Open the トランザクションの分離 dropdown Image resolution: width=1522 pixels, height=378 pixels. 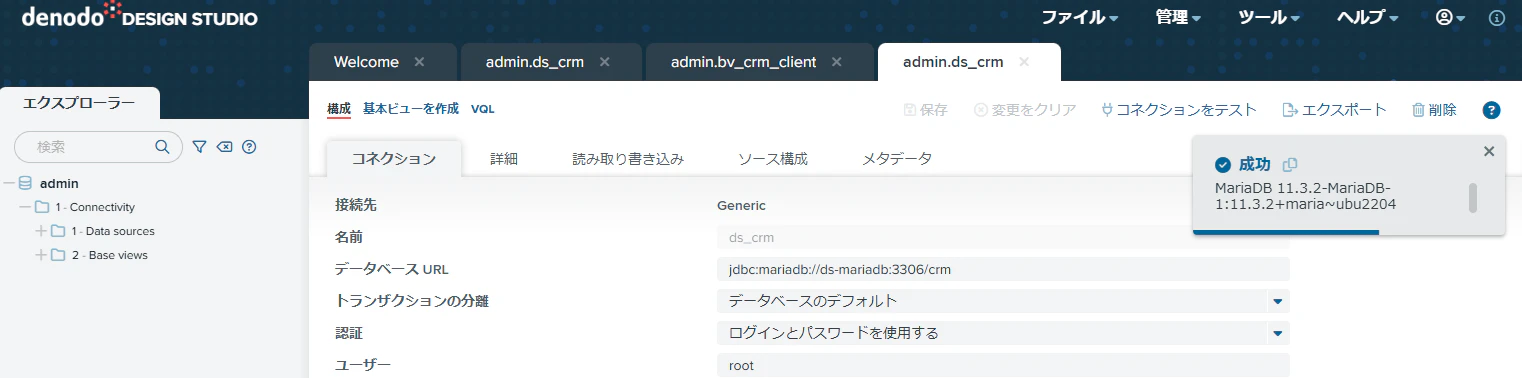(x=1003, y=301)
